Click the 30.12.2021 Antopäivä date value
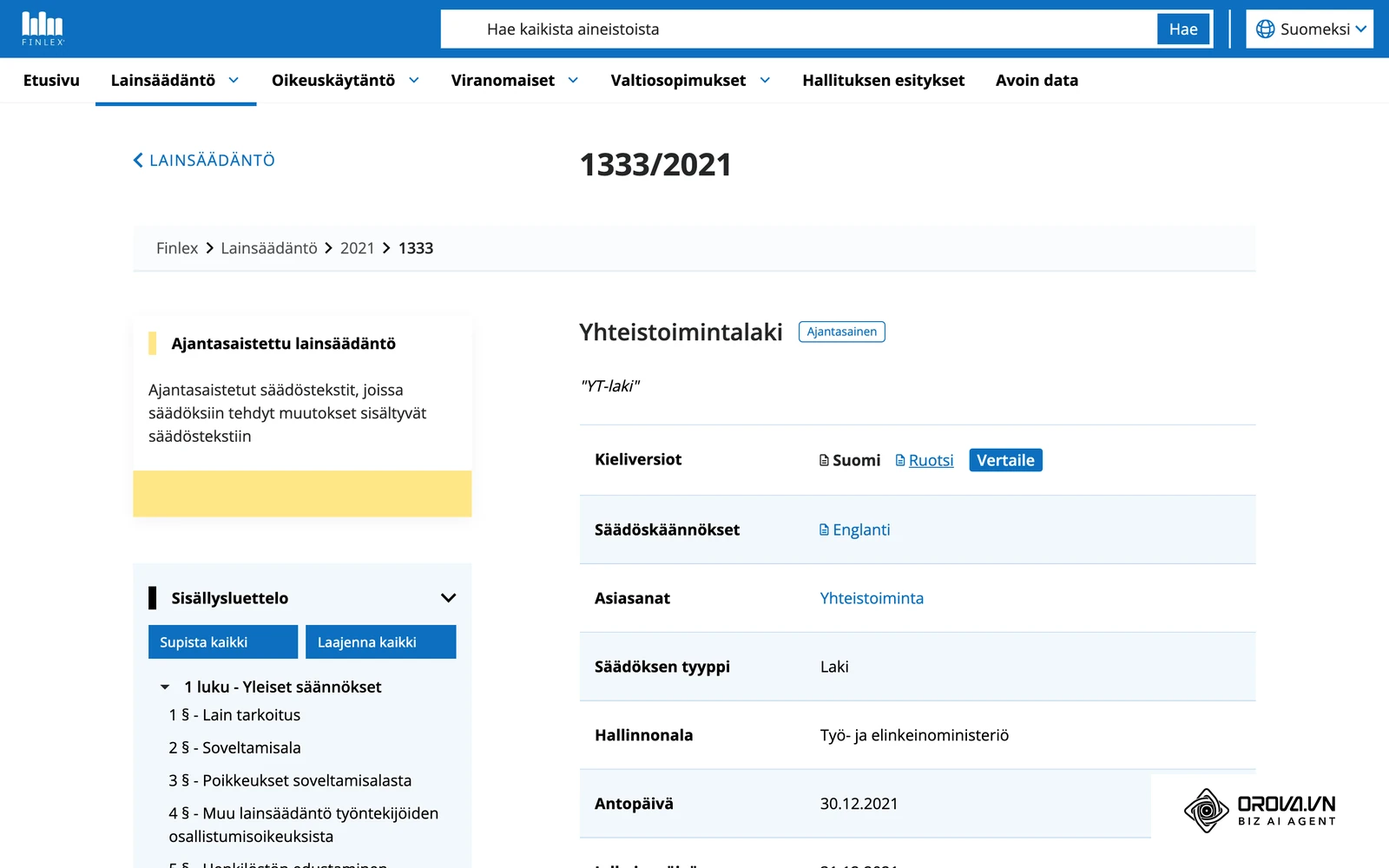 pos(859,804)
